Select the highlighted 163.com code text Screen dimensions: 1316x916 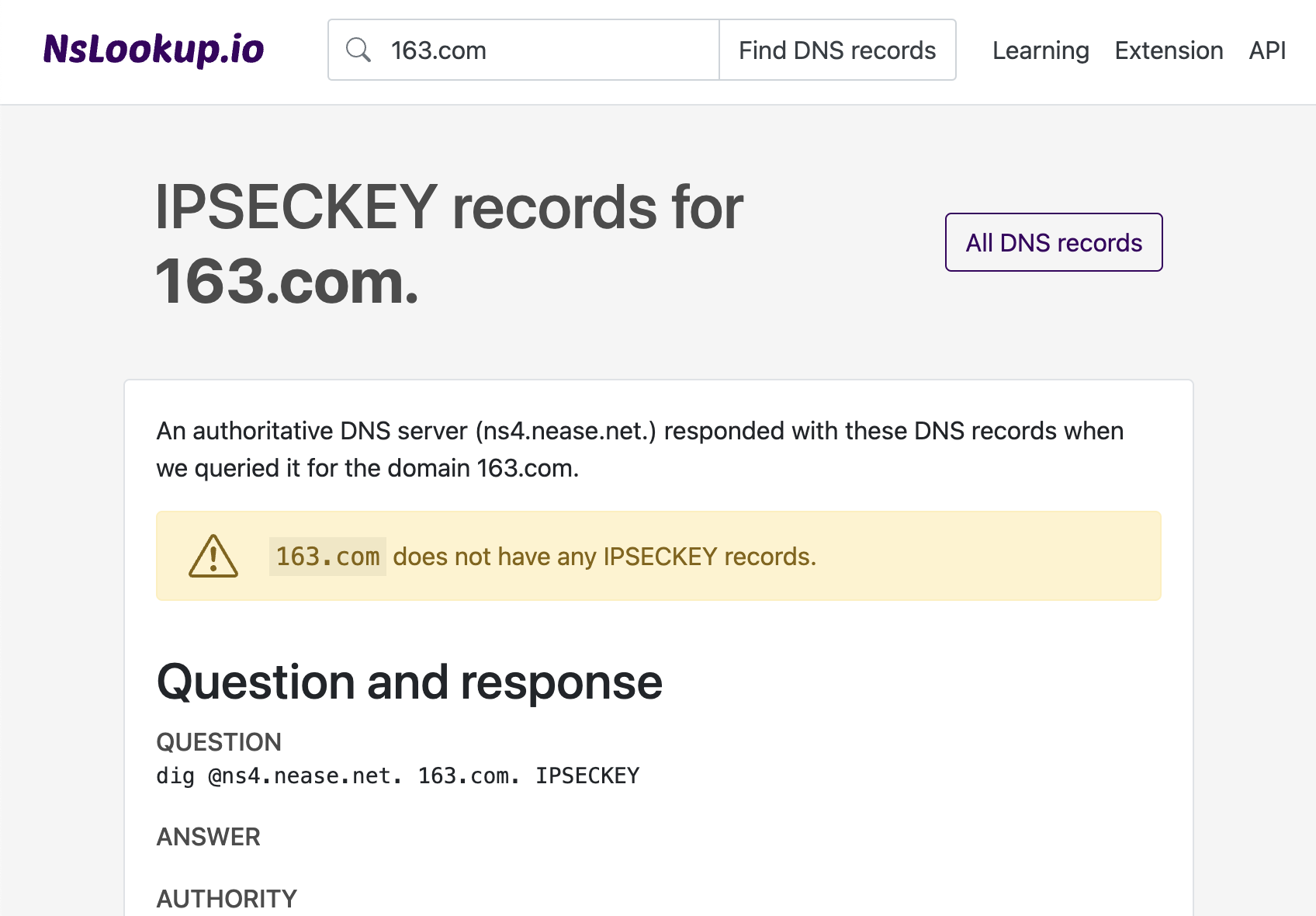[x=327, y=556]
